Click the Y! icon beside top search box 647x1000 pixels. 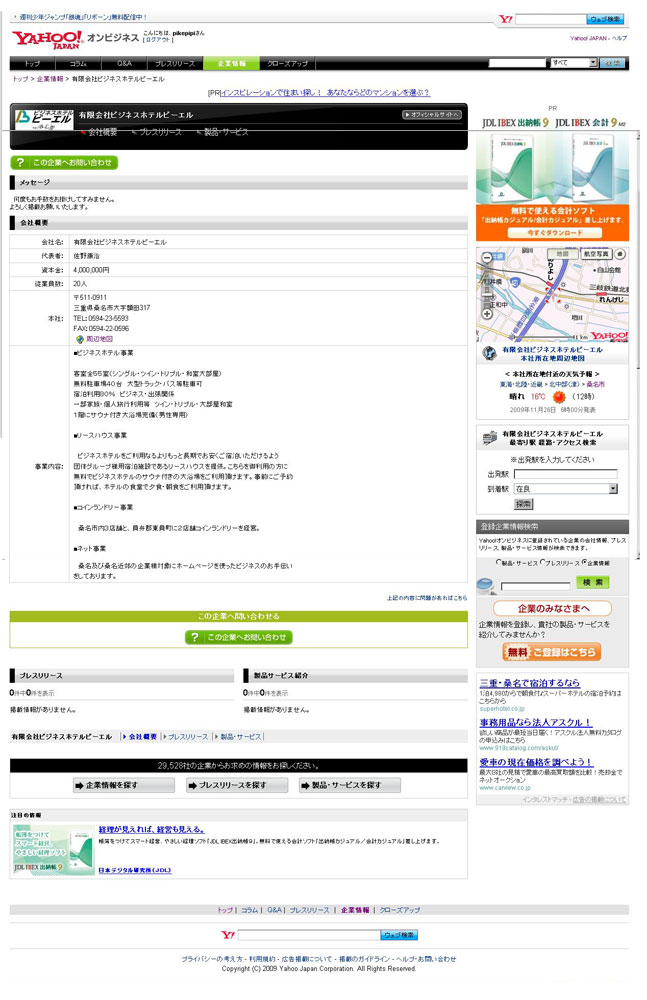[x=505, y=19]
